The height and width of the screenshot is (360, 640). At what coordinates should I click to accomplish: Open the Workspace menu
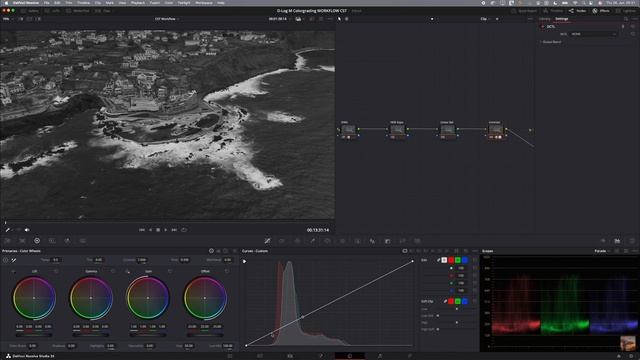204,3
